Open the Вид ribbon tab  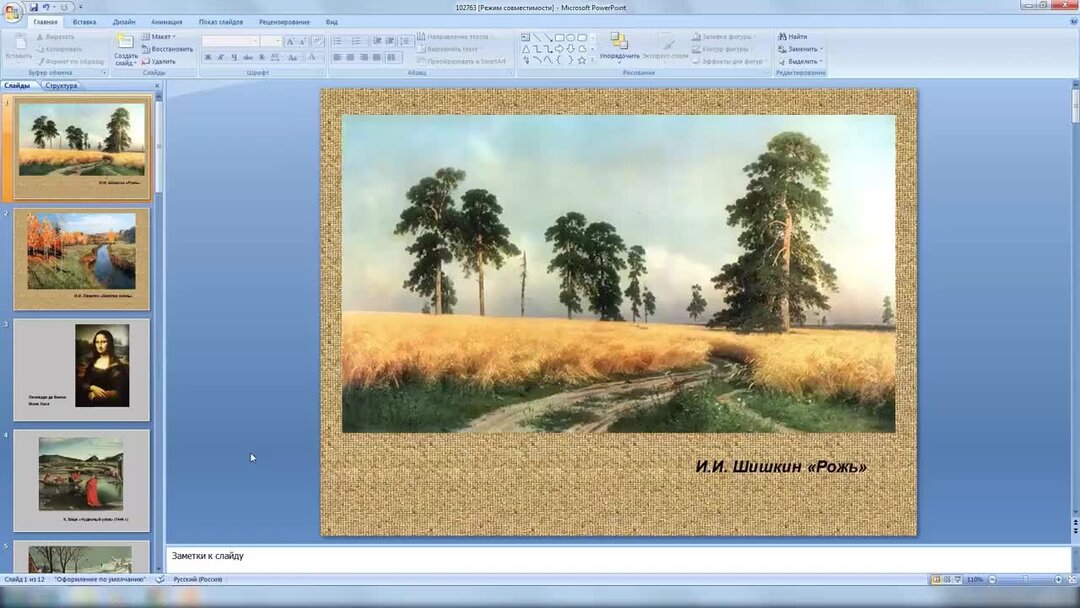(x=331, y=22)
